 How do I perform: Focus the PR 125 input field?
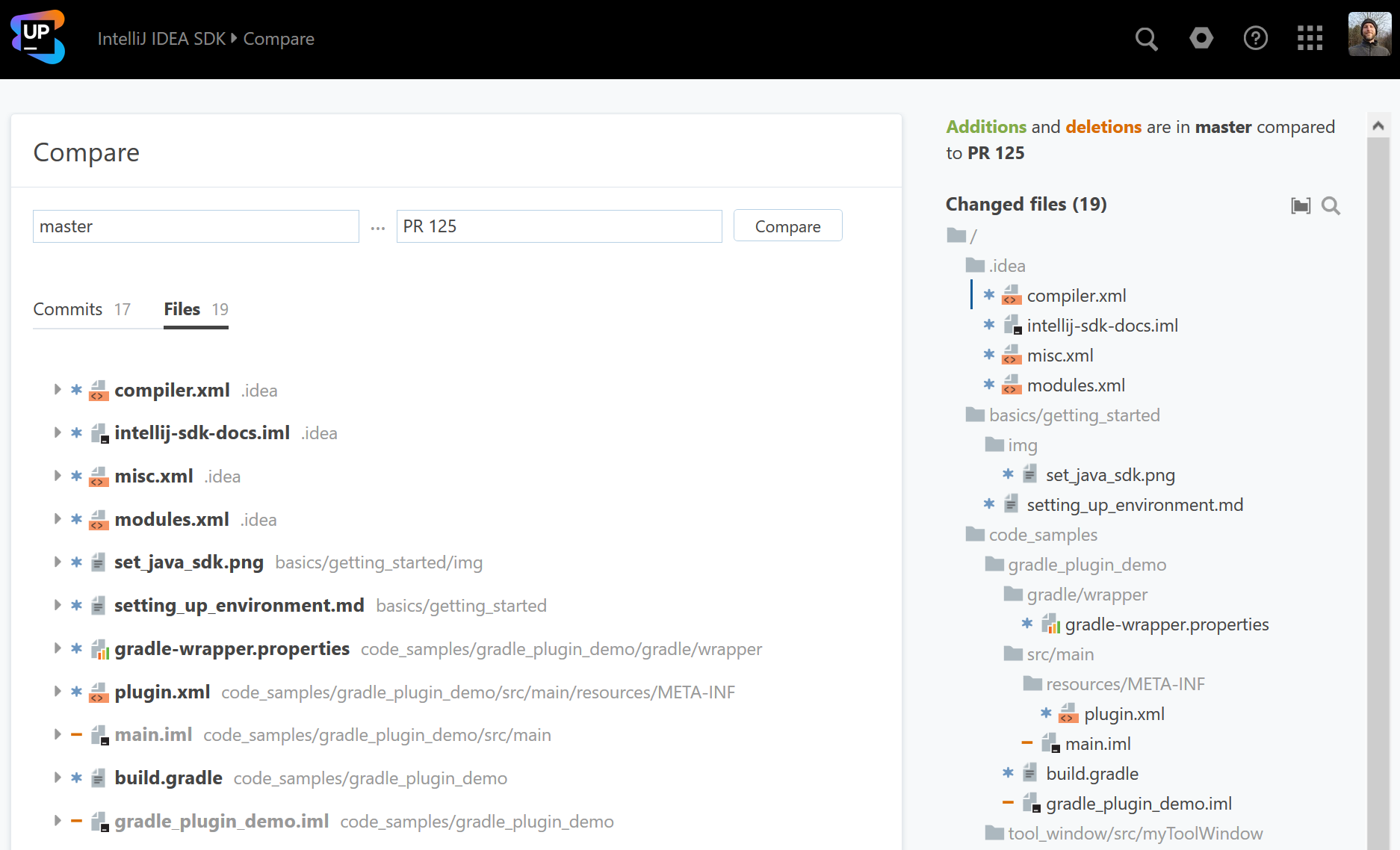pos(559,226)
